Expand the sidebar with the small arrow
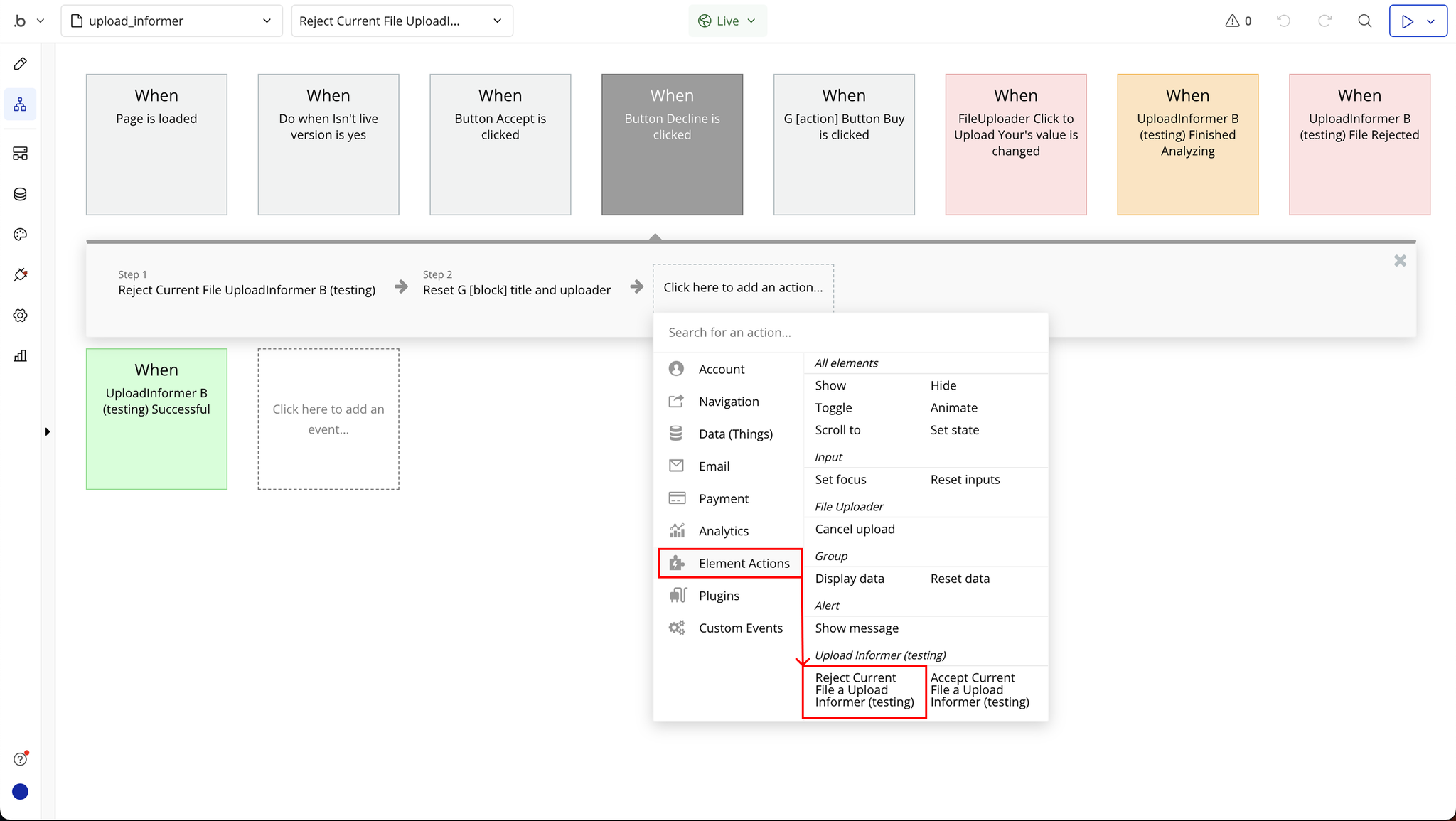Image resolution: width=1456 pixels, height=821 pixels. point(48,431)
